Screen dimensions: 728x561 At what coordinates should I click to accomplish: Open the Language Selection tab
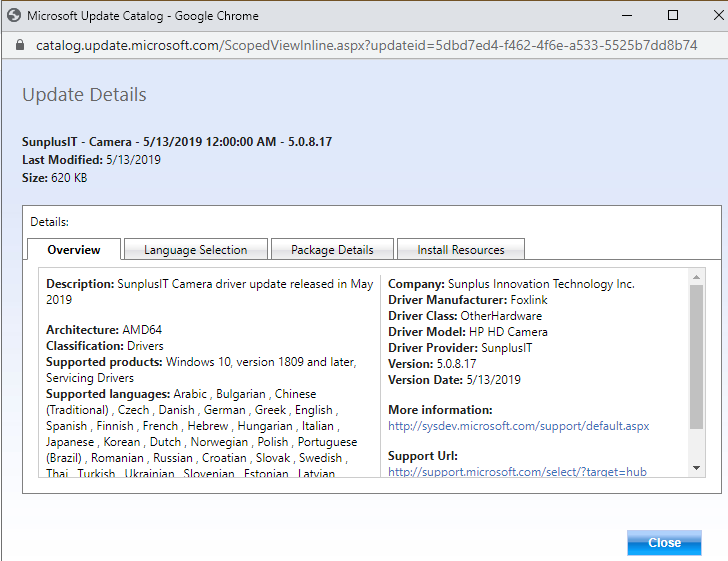coord(195,250)
